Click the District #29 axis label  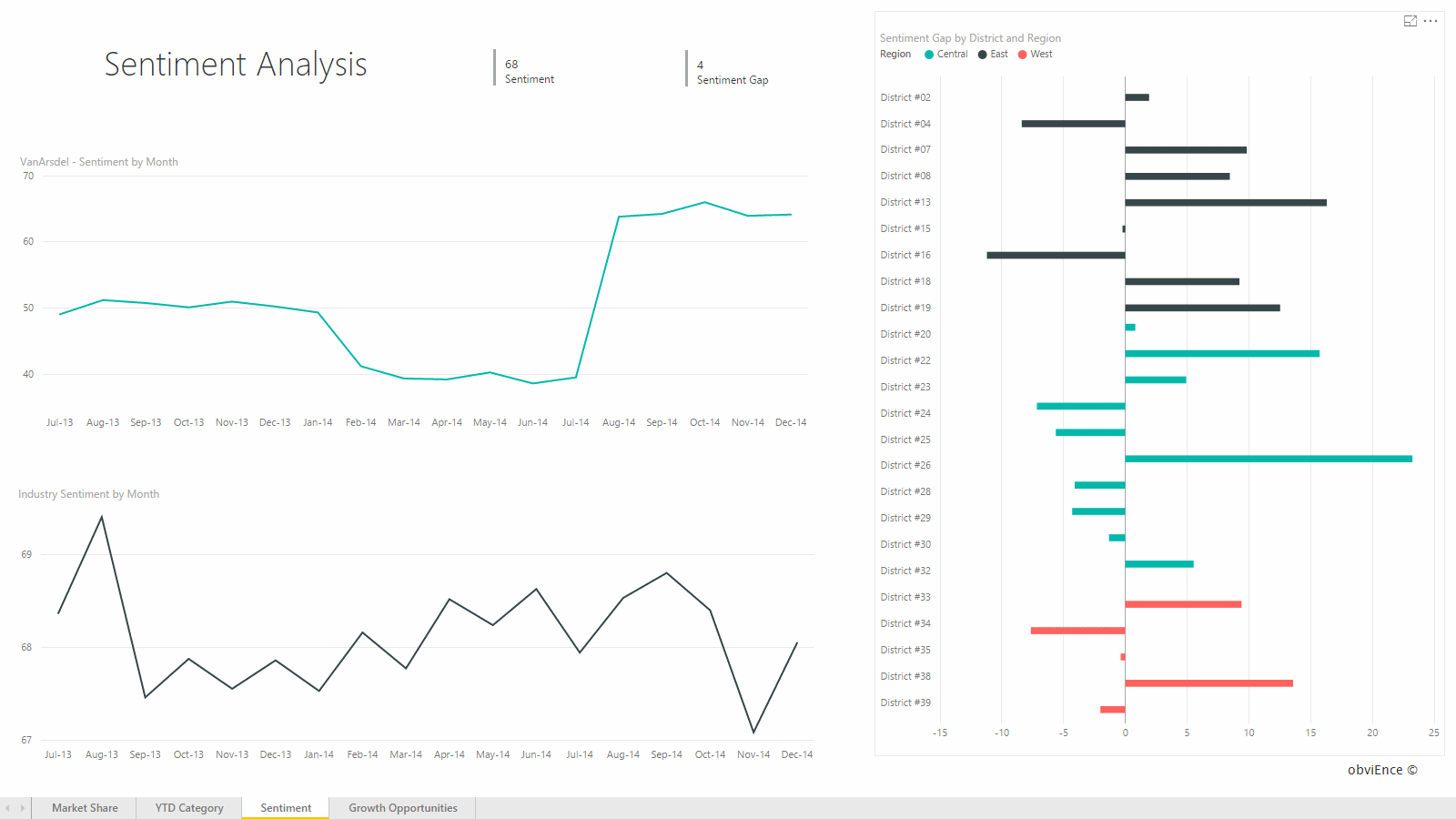[905, 518]
